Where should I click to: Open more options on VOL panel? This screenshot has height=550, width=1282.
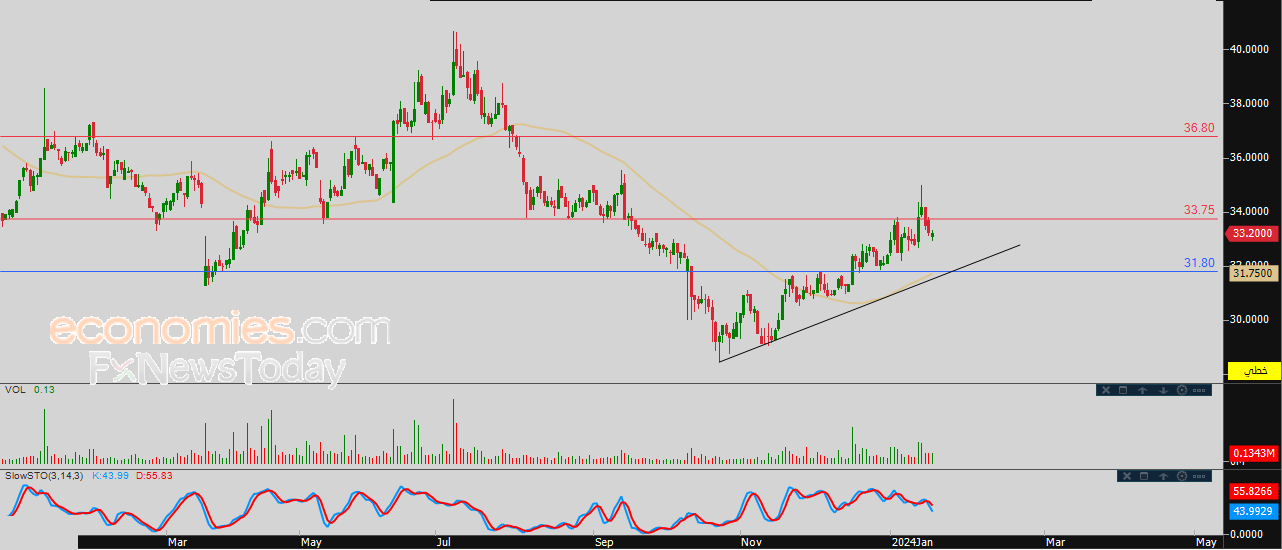click(x=1199, y=390)
